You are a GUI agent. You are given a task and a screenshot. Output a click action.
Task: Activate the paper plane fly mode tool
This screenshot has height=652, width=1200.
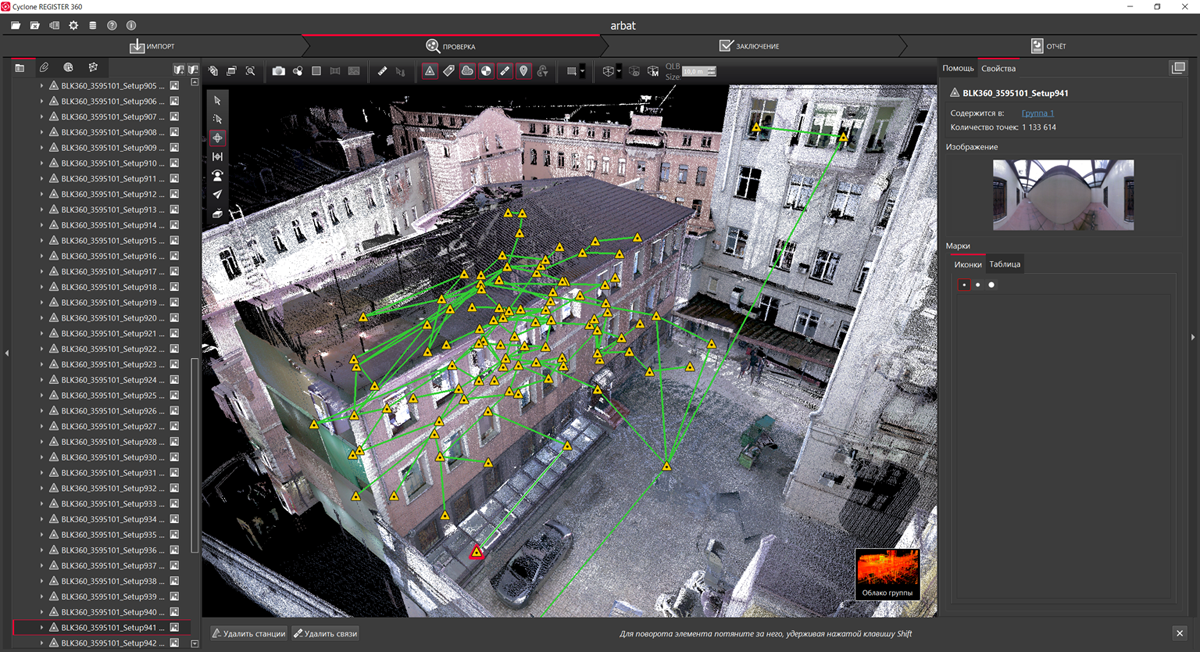(217, 195)
